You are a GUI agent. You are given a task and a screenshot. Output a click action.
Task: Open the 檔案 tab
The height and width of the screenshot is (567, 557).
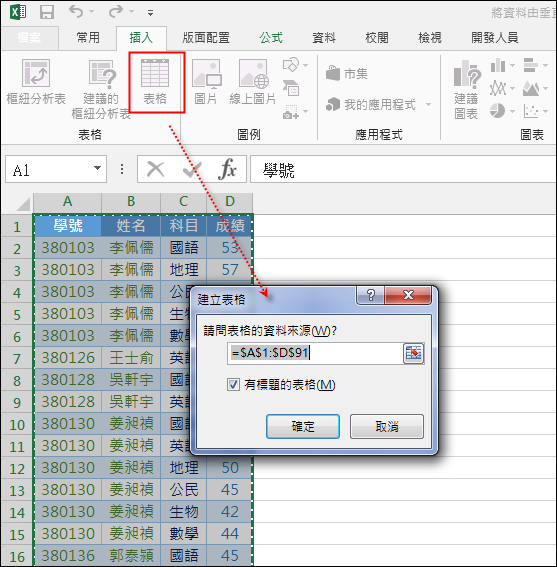click(29, 38)
